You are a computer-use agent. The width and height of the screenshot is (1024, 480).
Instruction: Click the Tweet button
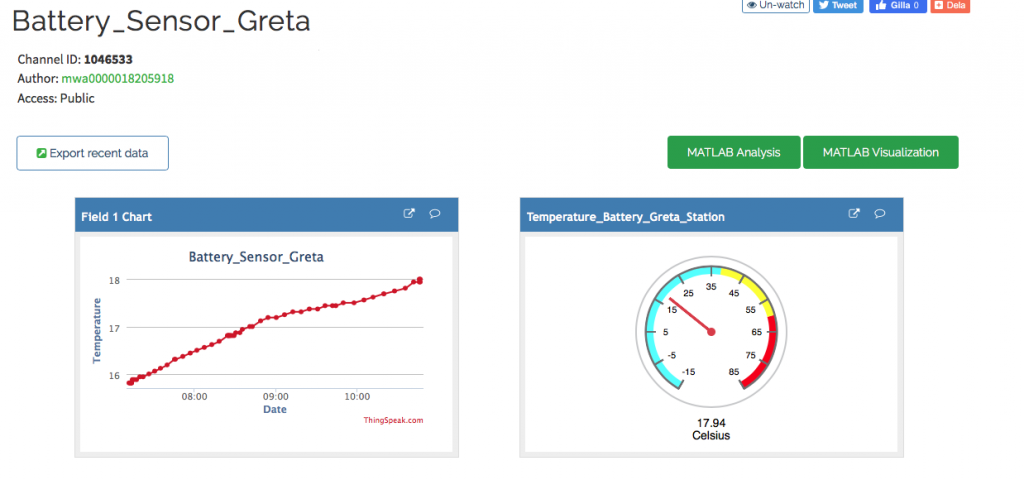point(837,5)
